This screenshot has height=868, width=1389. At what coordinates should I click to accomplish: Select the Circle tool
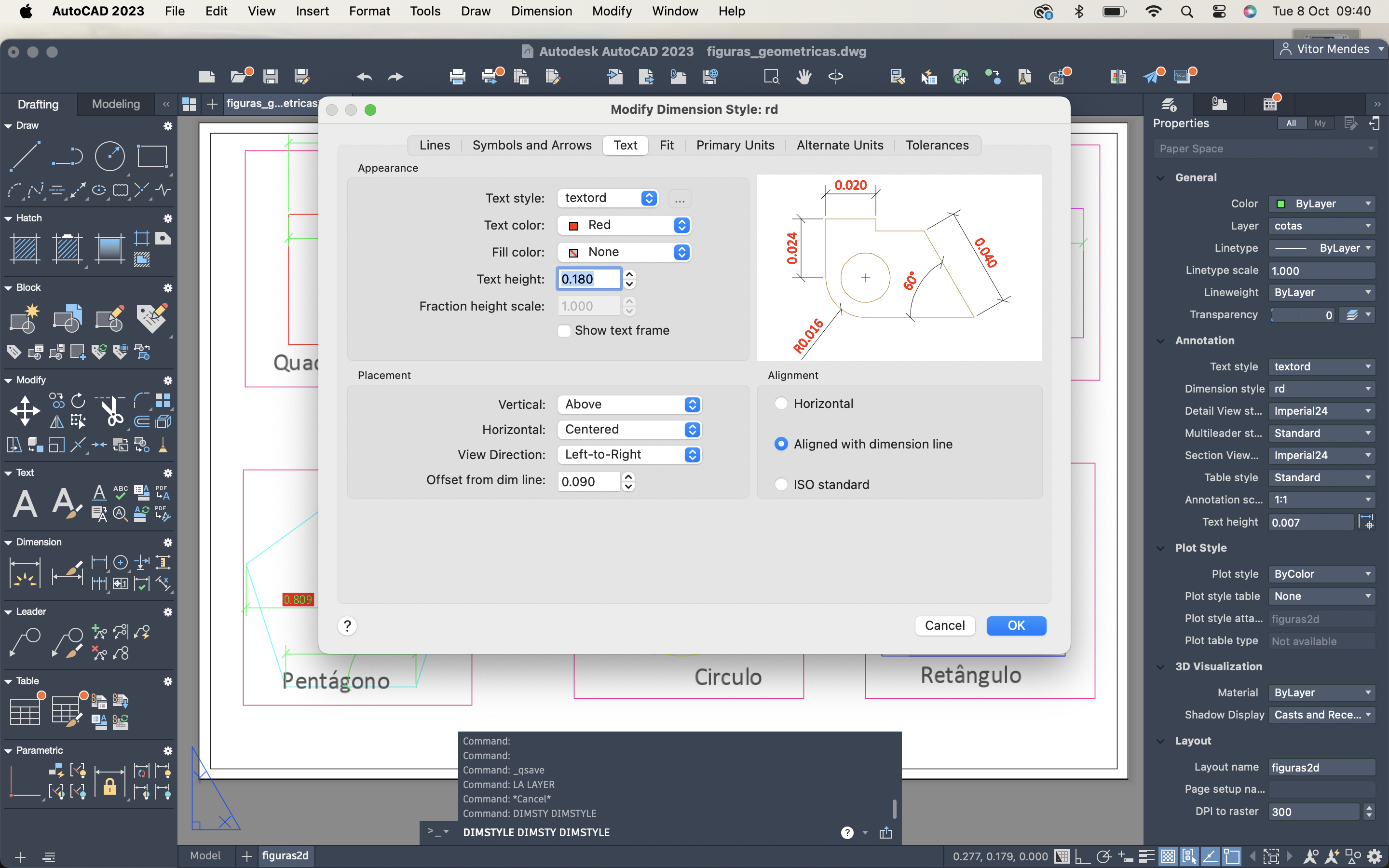(109, 156)
